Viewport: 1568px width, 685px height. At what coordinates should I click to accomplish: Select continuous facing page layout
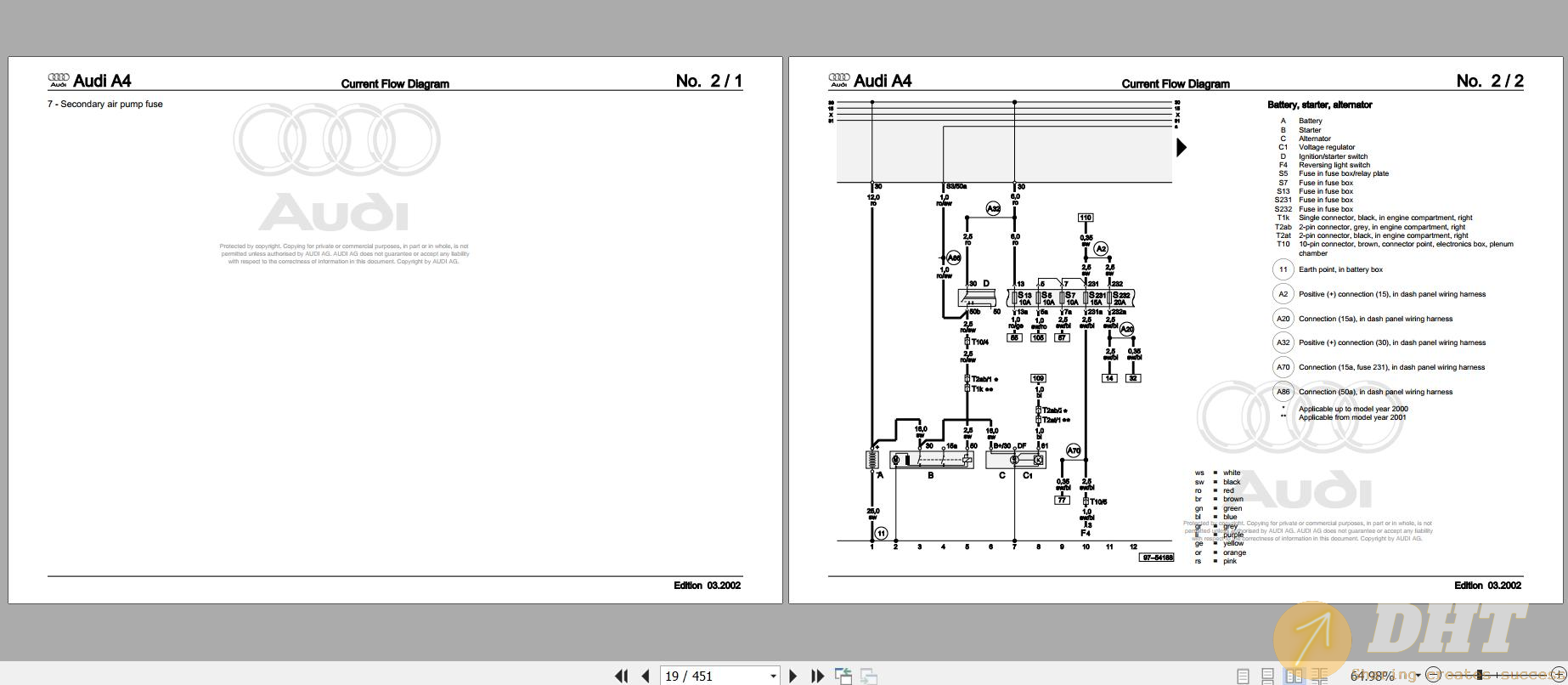(1319, 676)
